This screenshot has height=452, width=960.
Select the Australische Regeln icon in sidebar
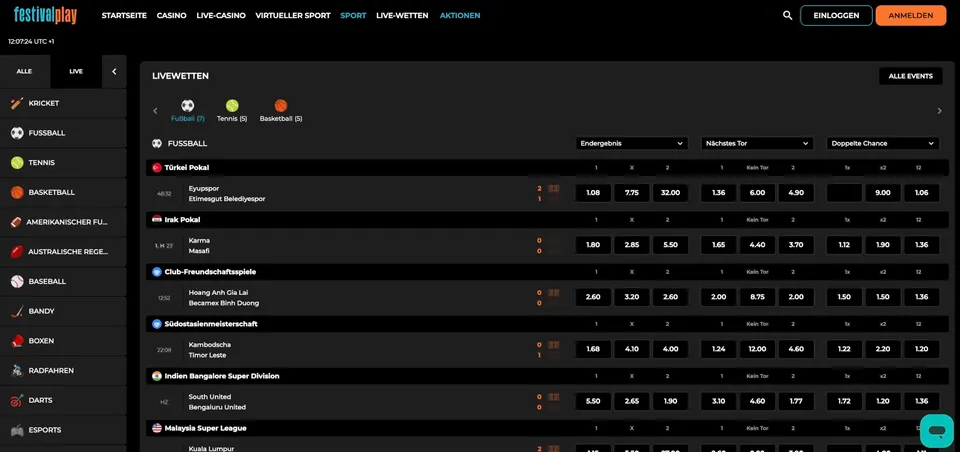click(17, 252)
